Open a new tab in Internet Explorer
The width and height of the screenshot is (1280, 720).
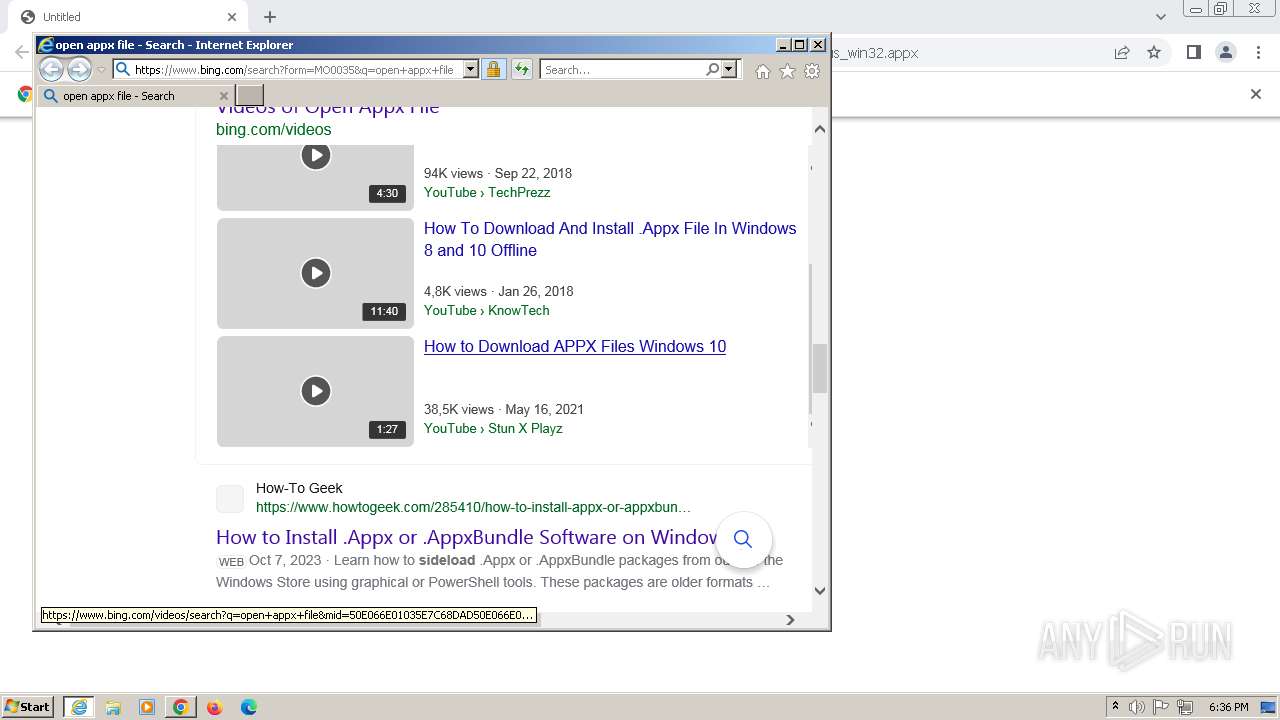tap(250, 95)
